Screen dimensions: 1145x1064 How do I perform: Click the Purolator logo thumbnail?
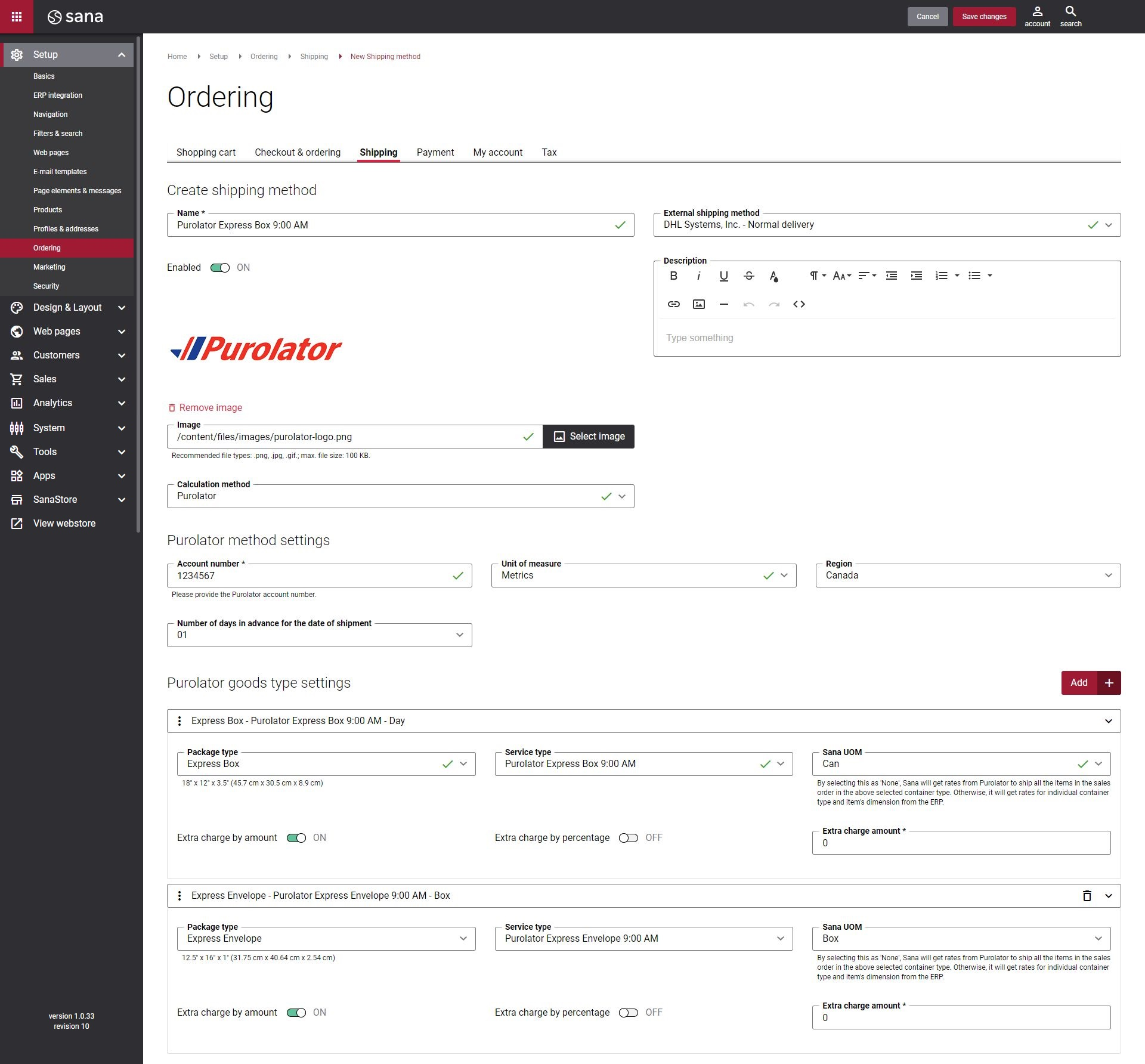pos(256,349)
